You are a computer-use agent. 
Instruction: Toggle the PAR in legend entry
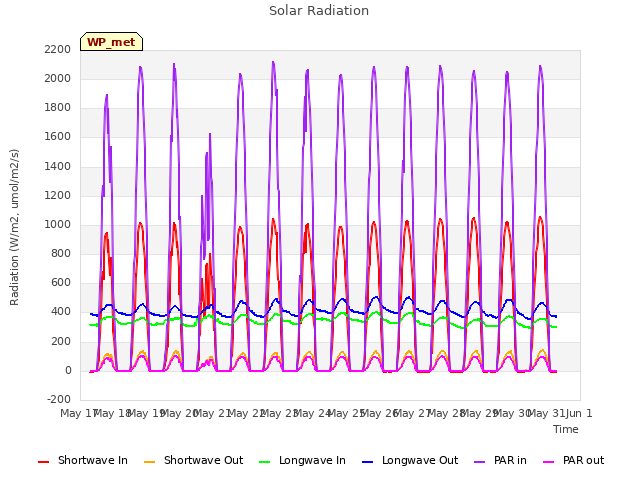[x=500, y=460]
